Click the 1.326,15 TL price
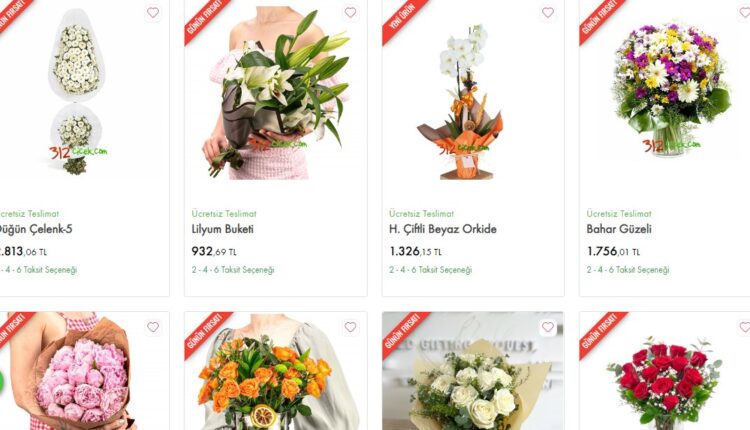Screen dimensions: 750x430 415,251
